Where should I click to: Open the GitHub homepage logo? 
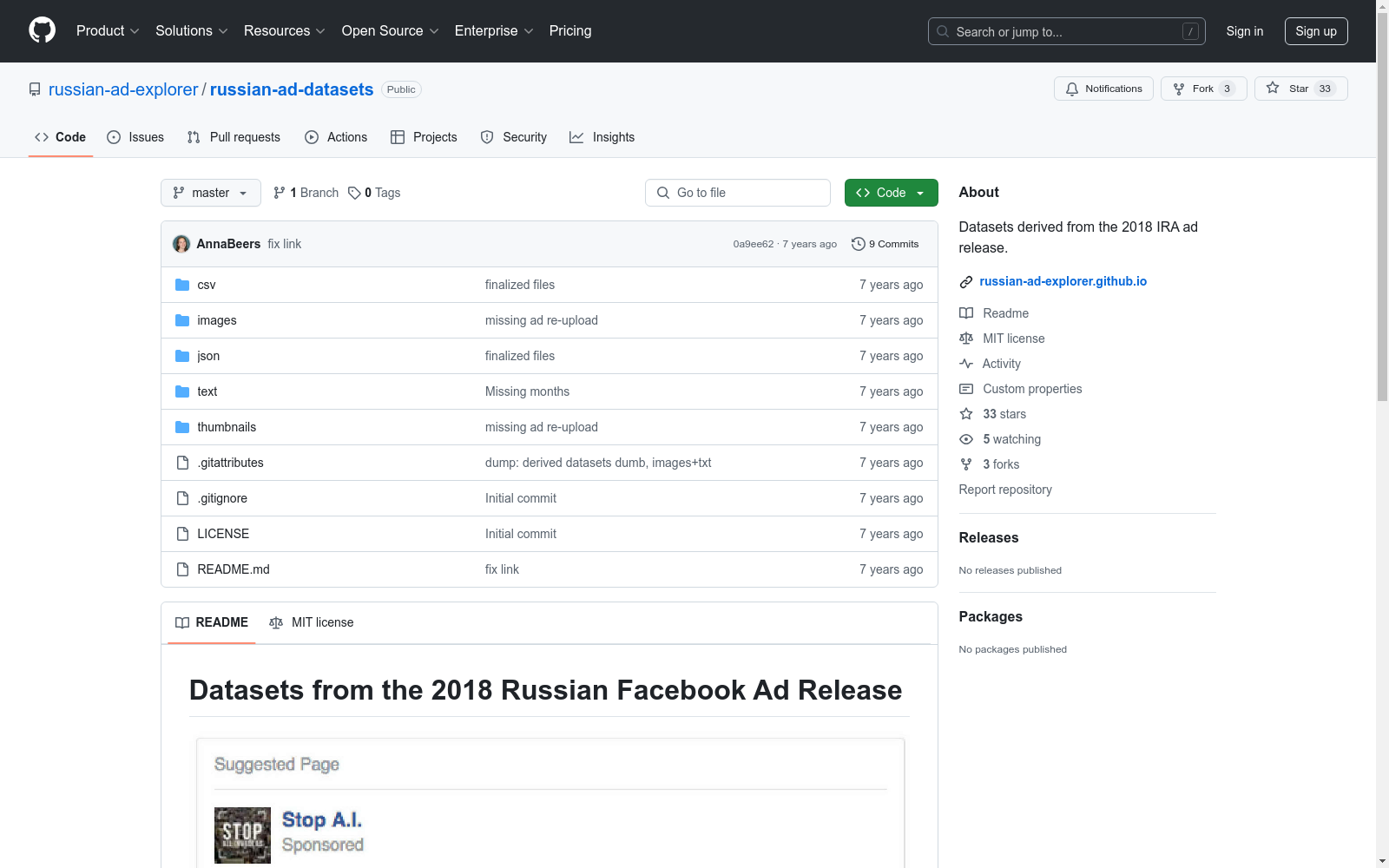point(42,30)
